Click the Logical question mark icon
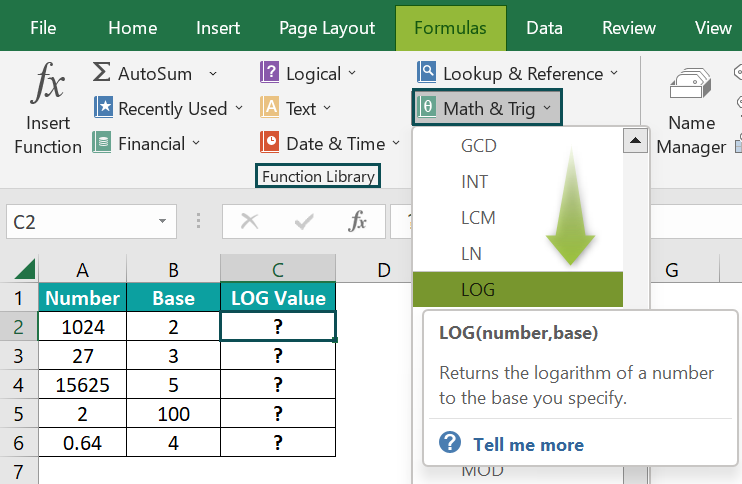 click(x=269, y=72)
